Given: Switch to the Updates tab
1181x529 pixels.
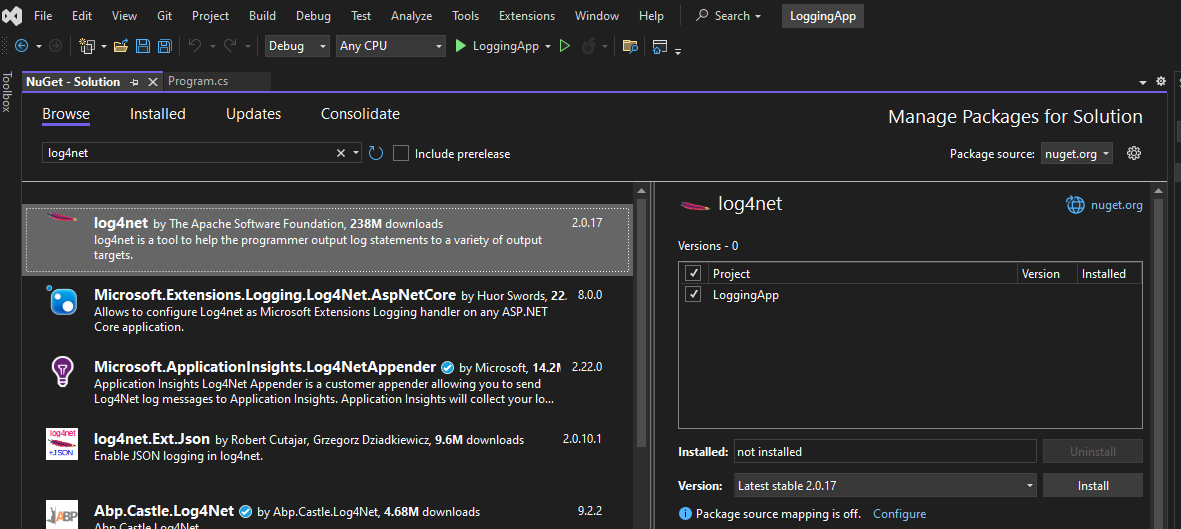Looking at the screenshot, I should (253, 114).
